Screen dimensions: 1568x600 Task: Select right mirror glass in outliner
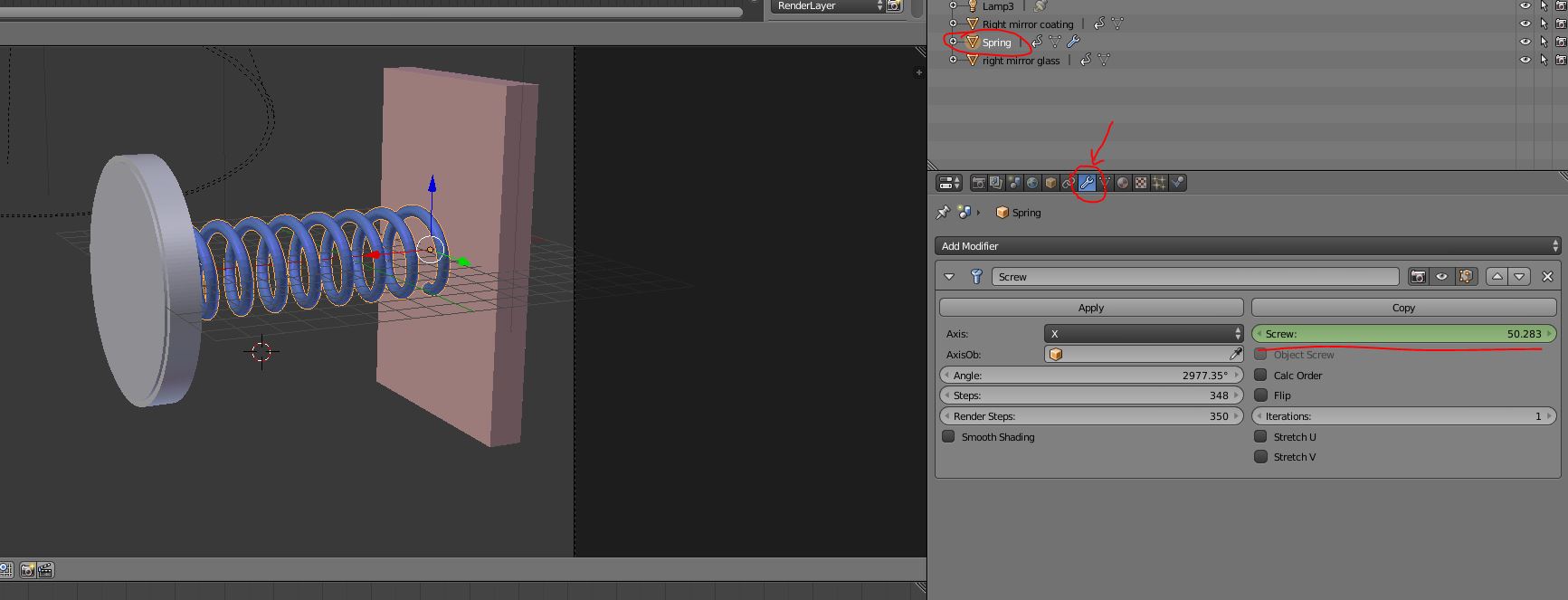1021,61
